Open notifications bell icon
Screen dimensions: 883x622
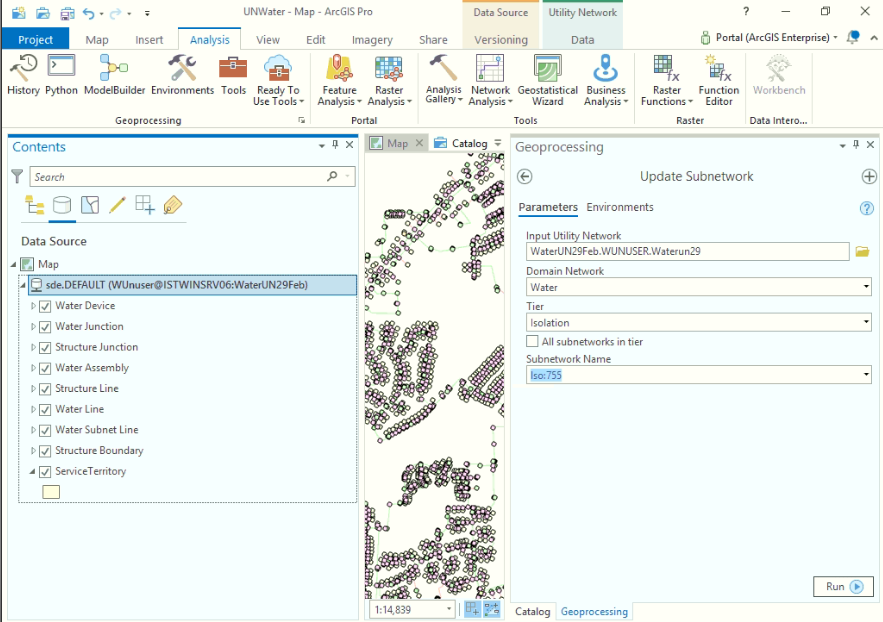point(853,37)
